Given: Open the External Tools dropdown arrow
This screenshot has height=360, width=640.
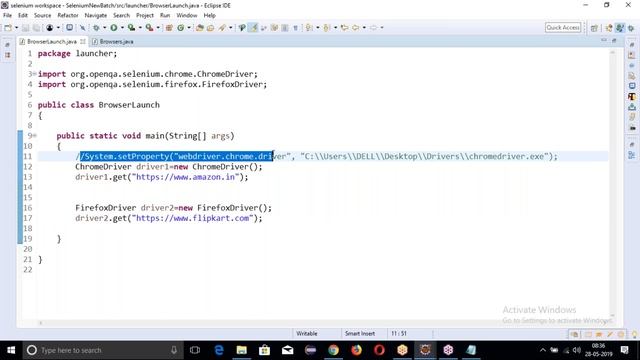Looking at the screenshot, I should pyautogui.click(x=158, y=28).
